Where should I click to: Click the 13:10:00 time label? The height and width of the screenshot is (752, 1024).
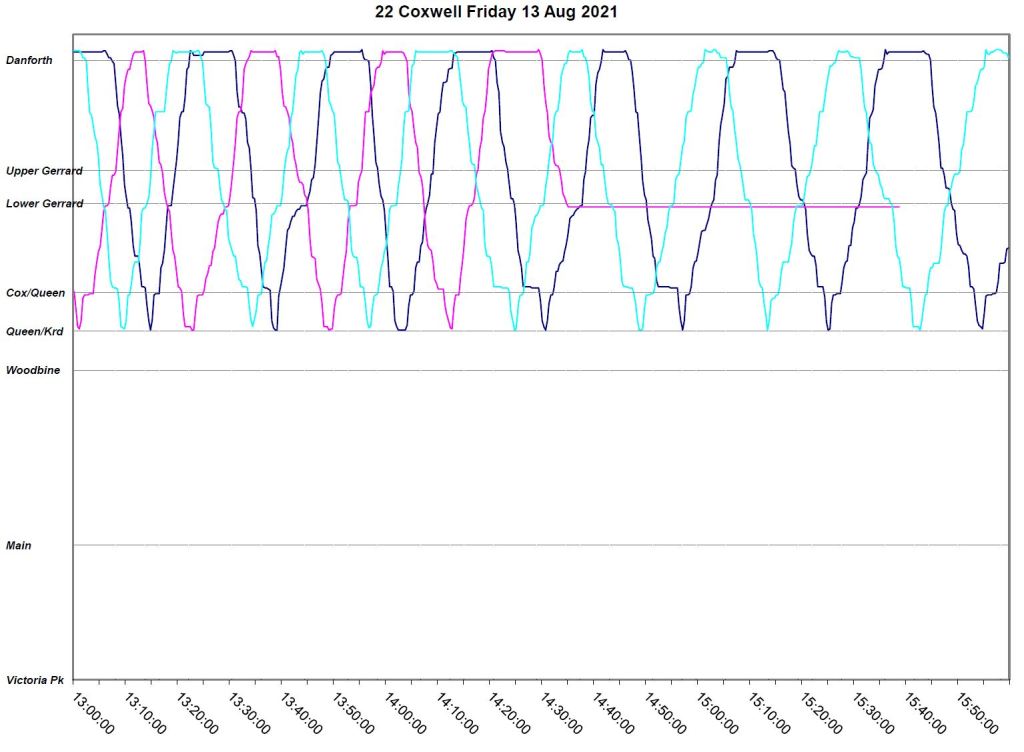[146, 712]
